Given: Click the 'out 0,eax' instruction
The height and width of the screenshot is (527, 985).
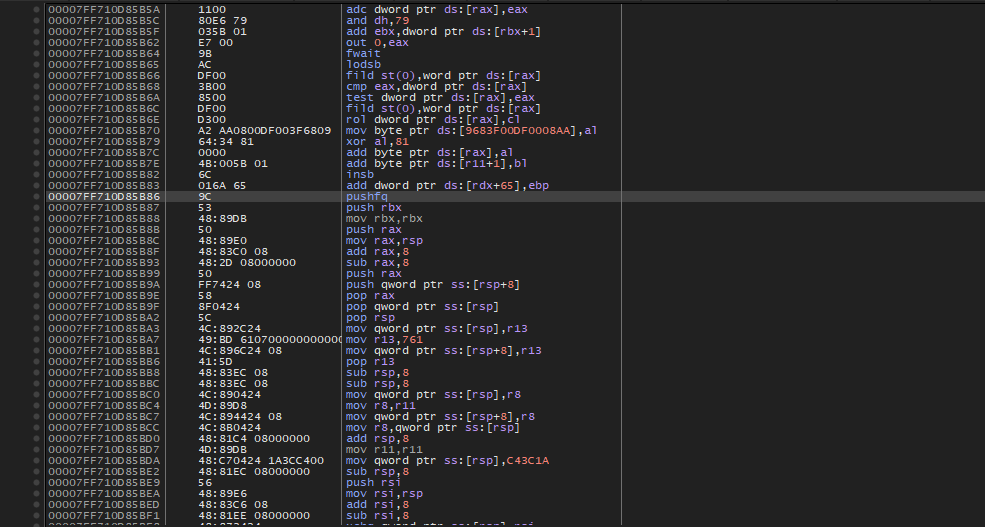Looking at the screenshot, I should pos(373,42).
